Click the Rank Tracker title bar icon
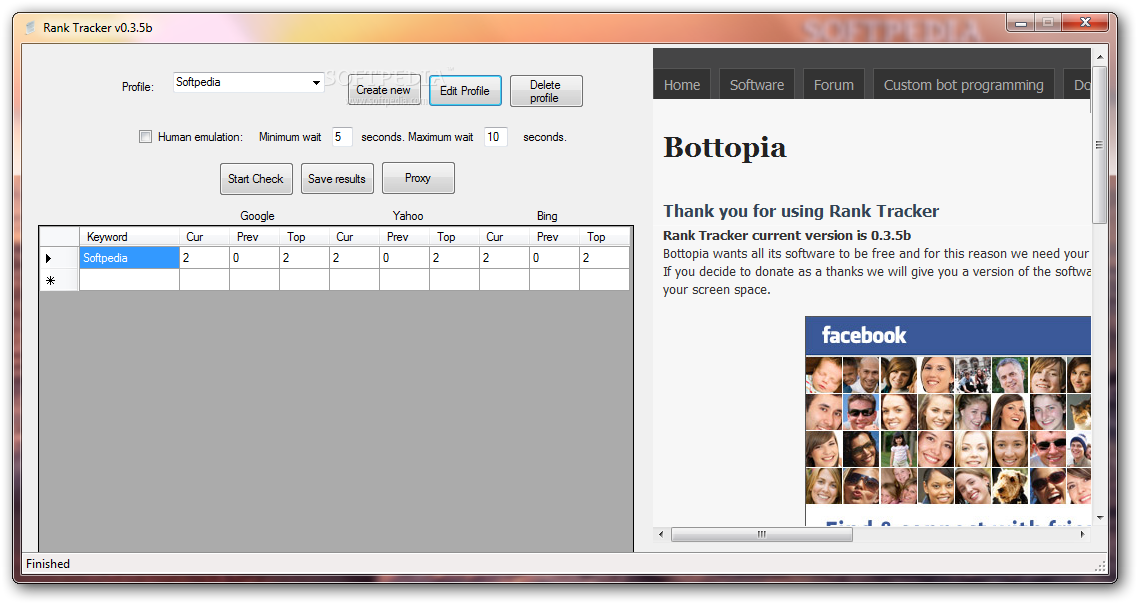Viewport: 1138px width, 604px height. (x=30, y=28)
